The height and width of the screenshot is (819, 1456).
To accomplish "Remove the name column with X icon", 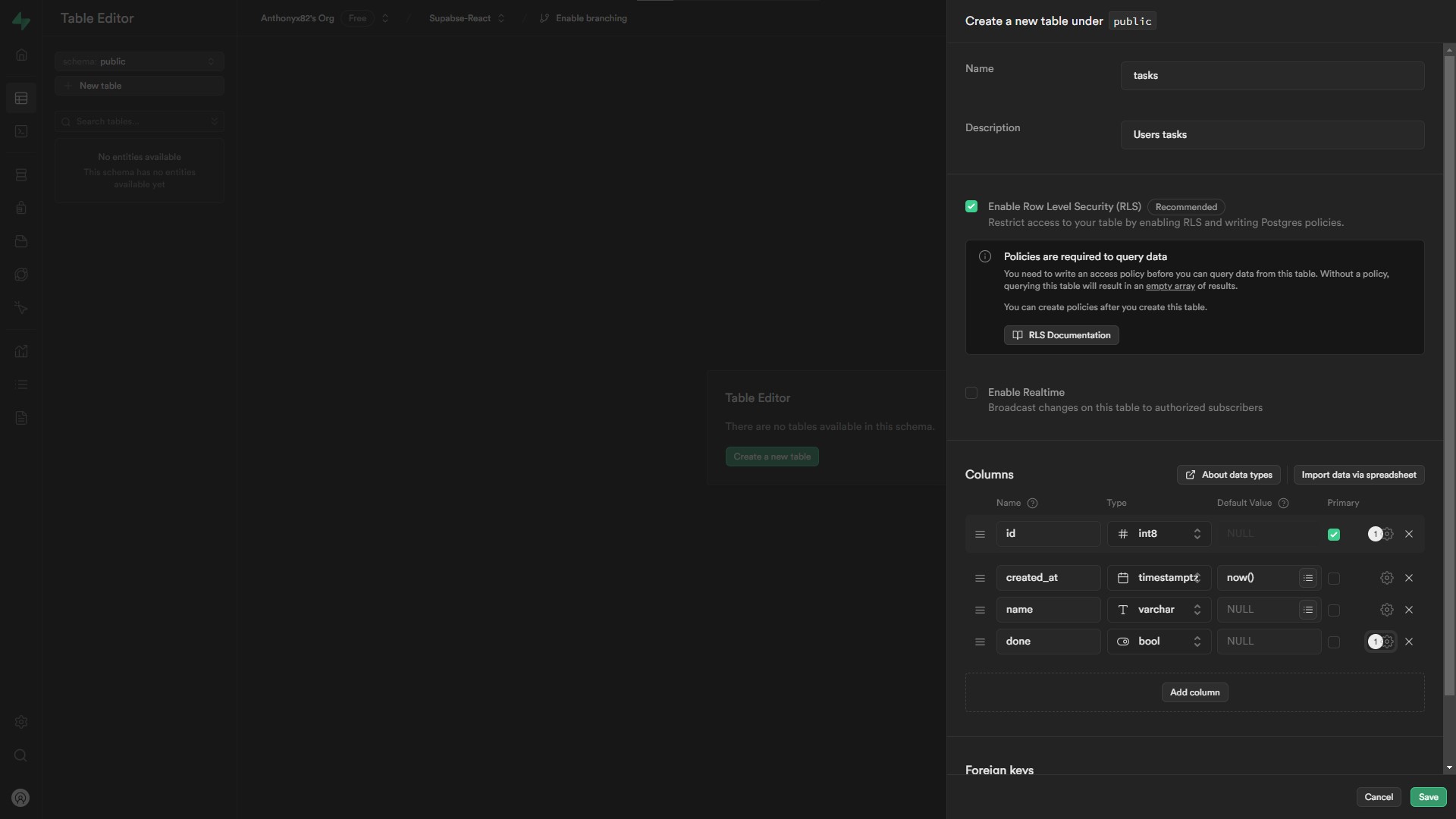I will pyautogui.click(x=1409, y=610).
